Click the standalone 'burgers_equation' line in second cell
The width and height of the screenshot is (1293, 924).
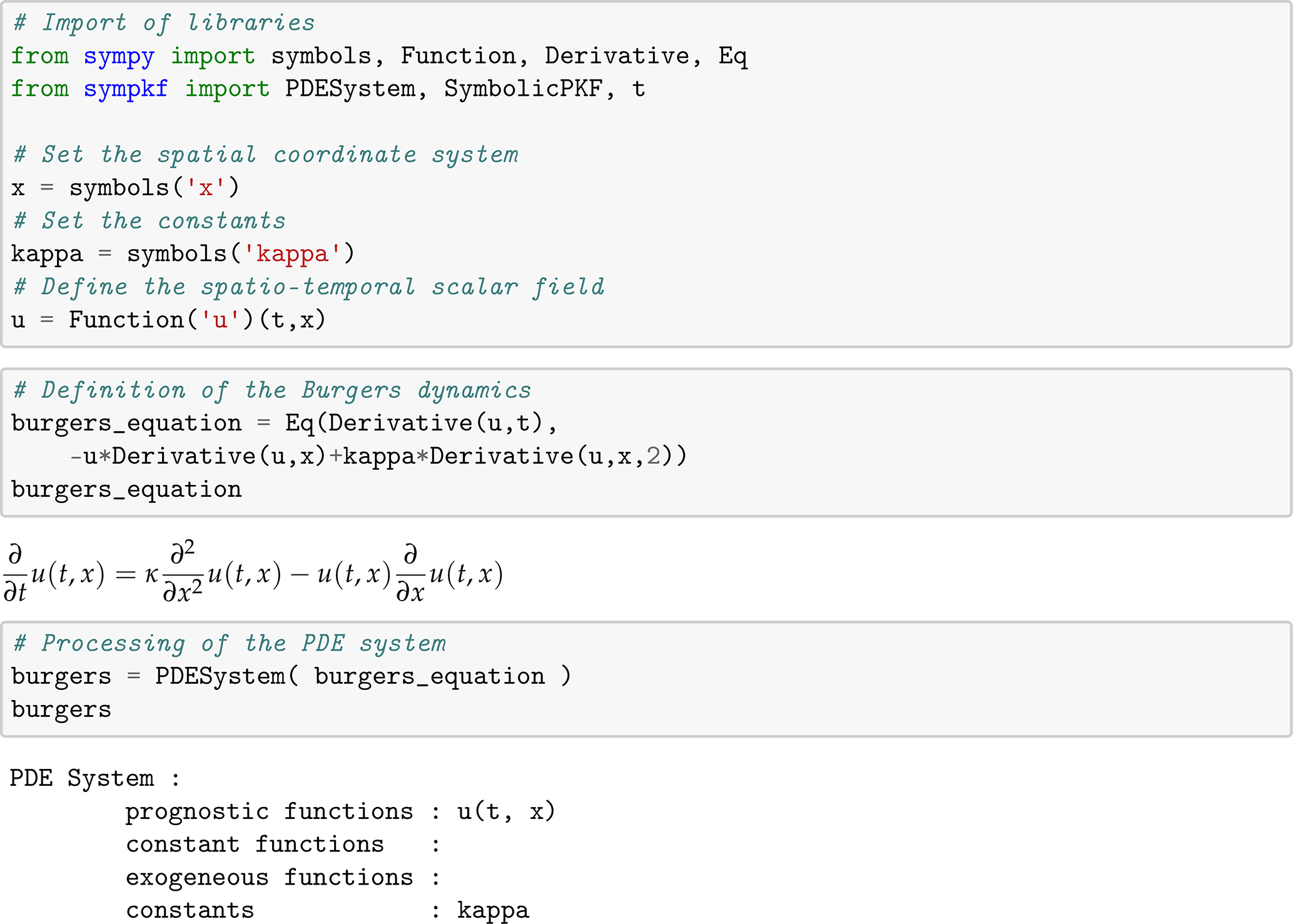[x=126, y=490]
